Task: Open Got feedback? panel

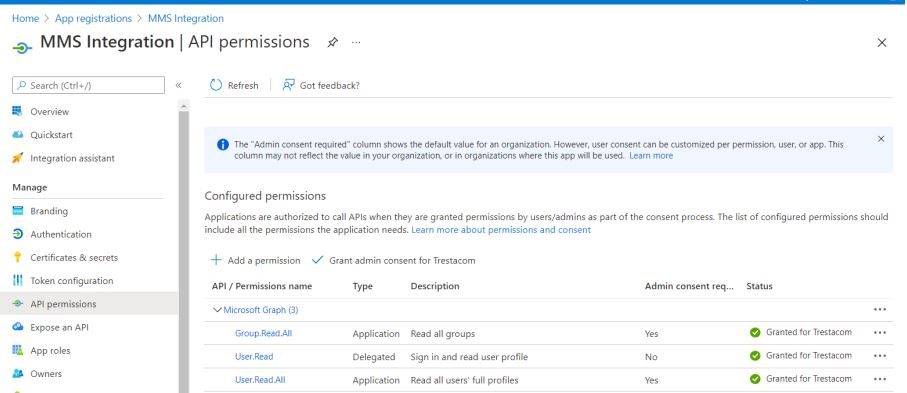Action: 320,85
